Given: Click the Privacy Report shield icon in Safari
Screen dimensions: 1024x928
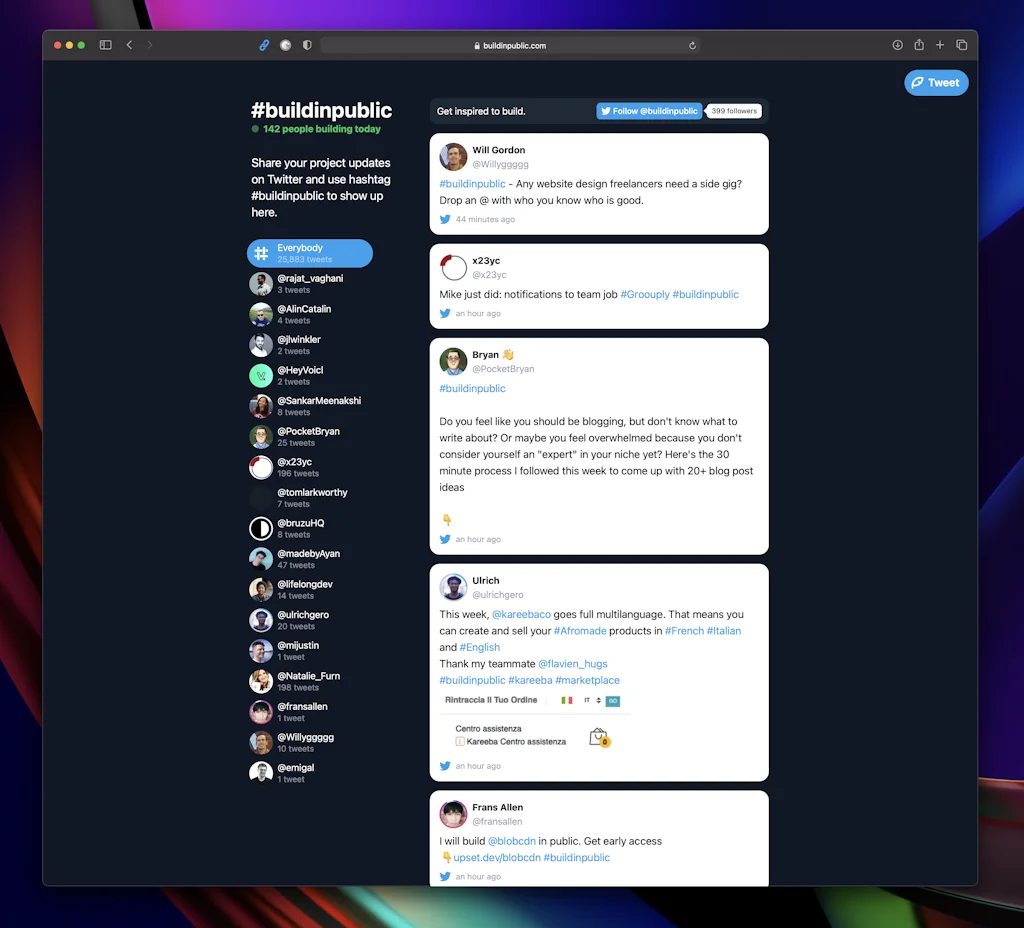Looking at the screenshot, I should 307,45.
